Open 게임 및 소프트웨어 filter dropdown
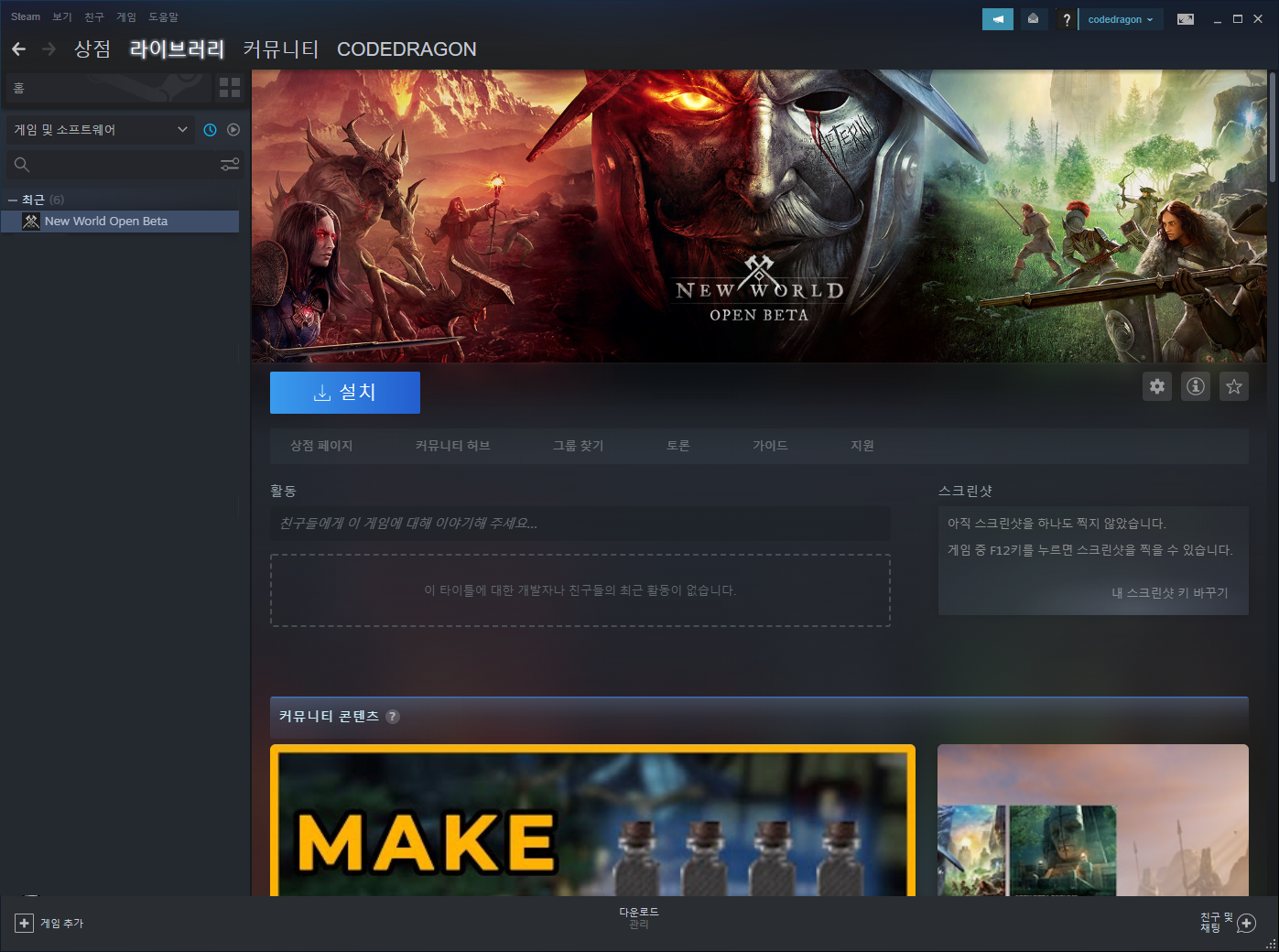 click(x=101, y=130)
